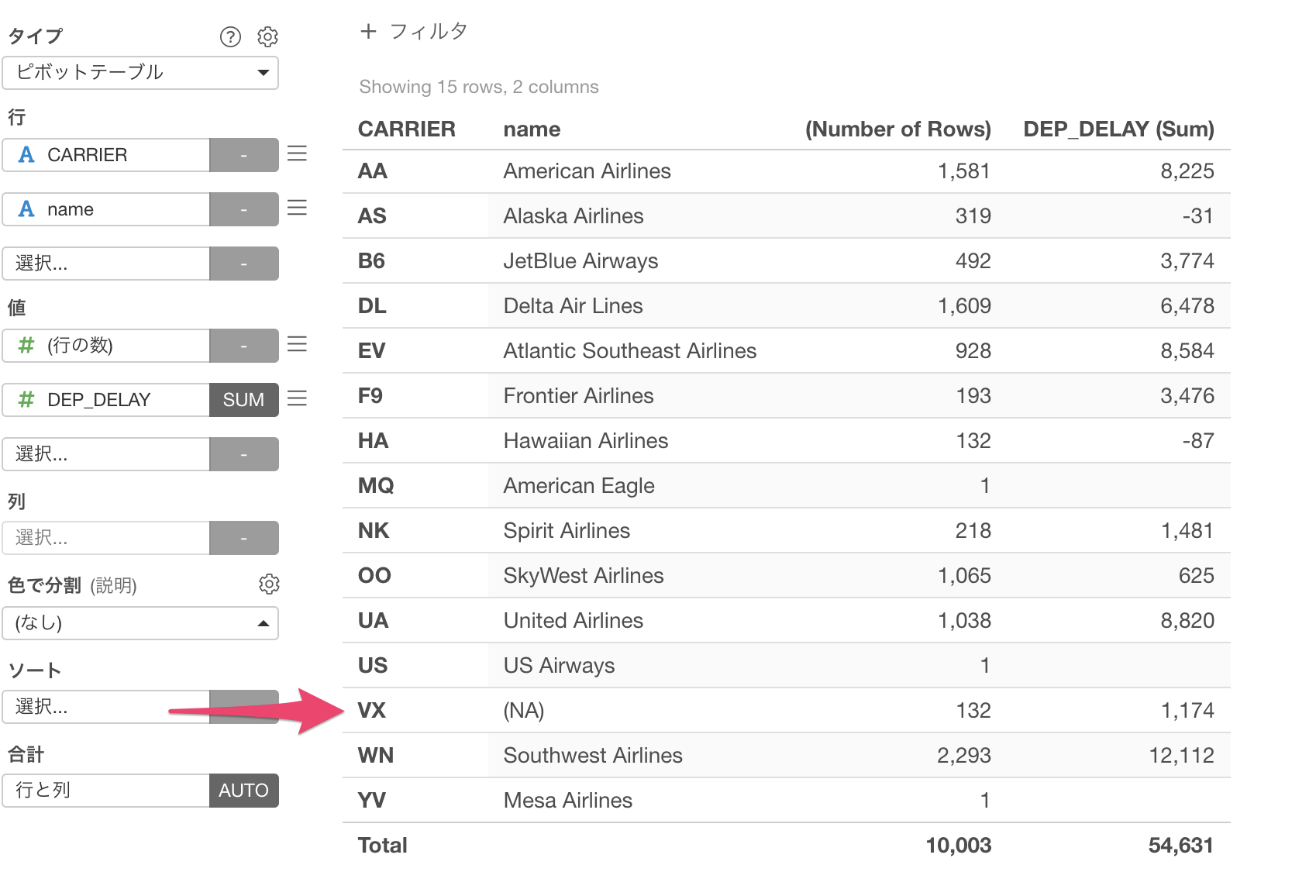Click the Frontier Airlines delay value 3,476

(1187, 396)
